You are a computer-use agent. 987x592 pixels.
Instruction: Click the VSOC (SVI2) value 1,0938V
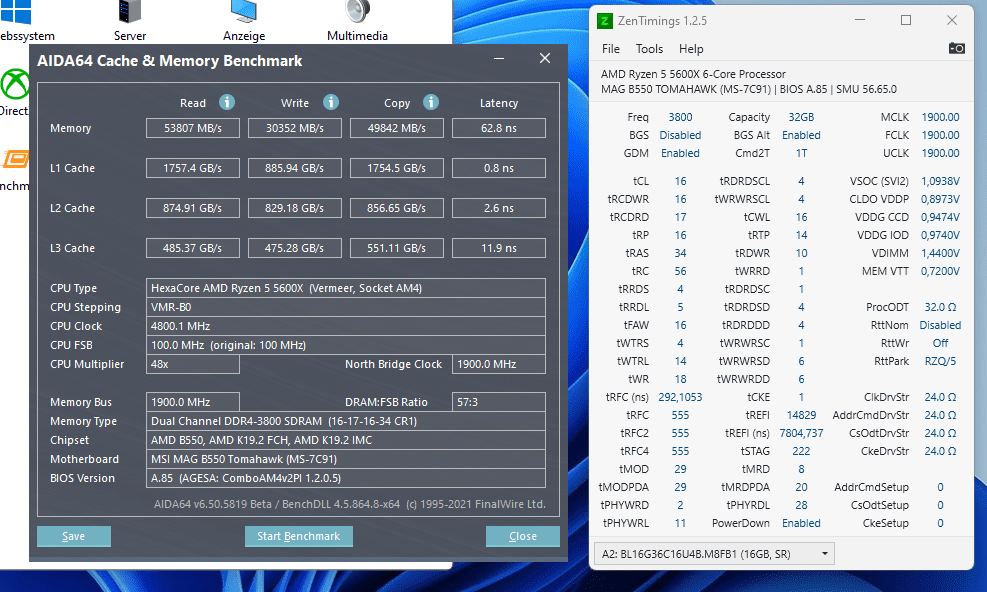(x=940, y=181)
